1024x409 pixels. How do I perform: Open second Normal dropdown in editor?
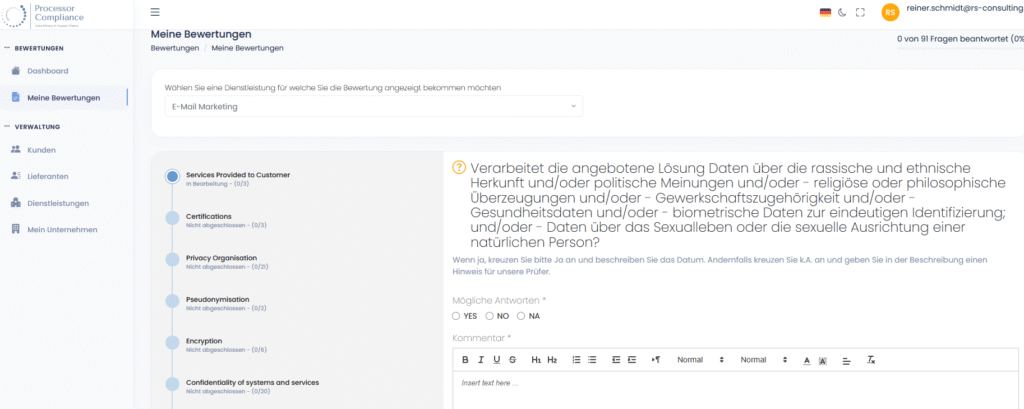click(764, 359)
